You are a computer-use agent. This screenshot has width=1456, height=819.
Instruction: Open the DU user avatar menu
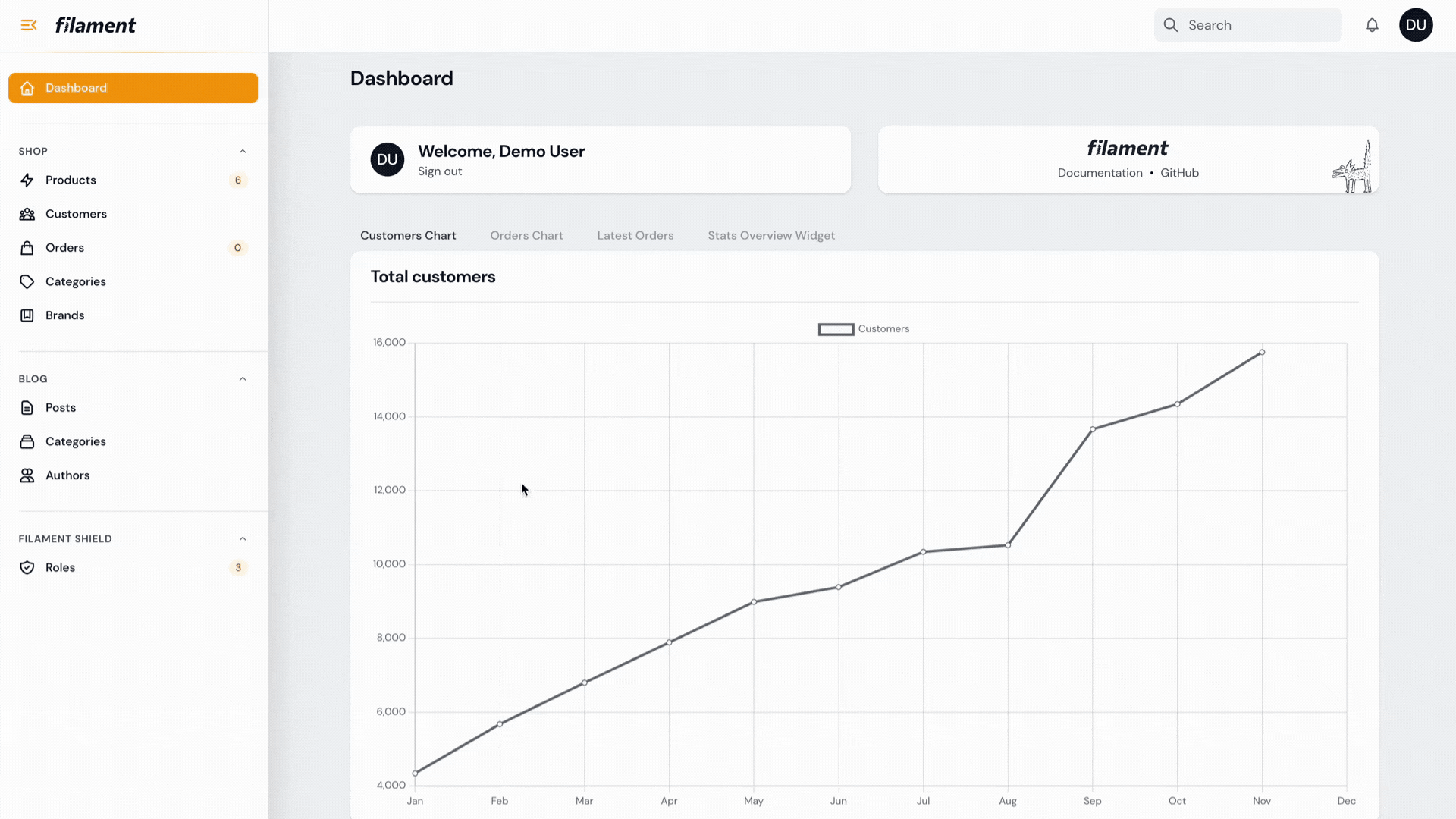coord(1415,25)
